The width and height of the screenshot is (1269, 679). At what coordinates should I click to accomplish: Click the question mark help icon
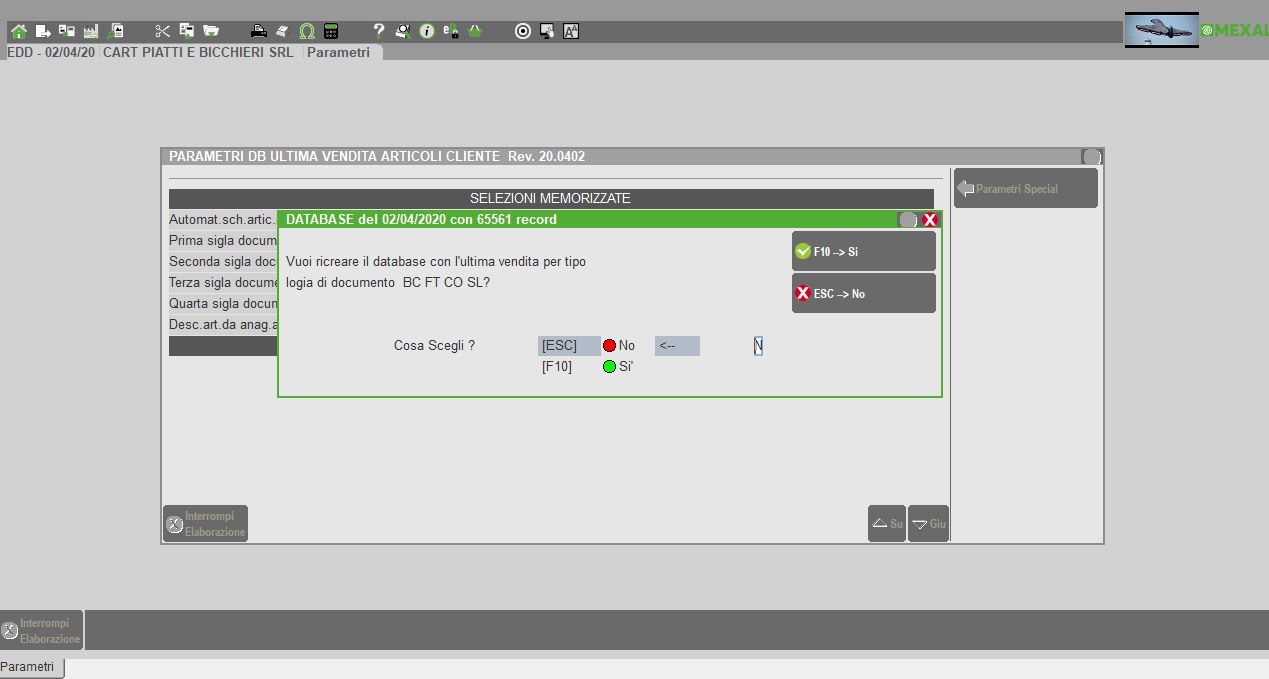click(x=379, y=31)
